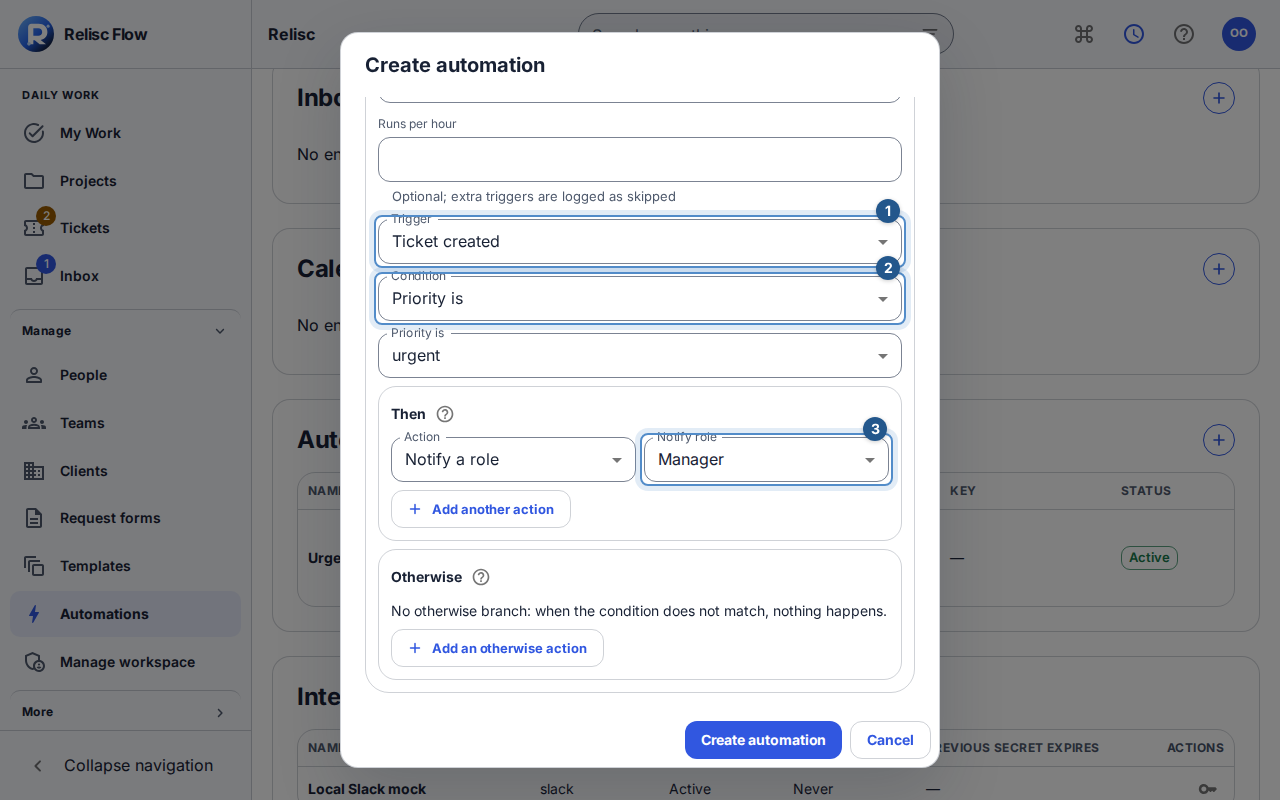1280x800 pixels.
Task: Open the Trigger dropdown
Action: tap(640, 242)
